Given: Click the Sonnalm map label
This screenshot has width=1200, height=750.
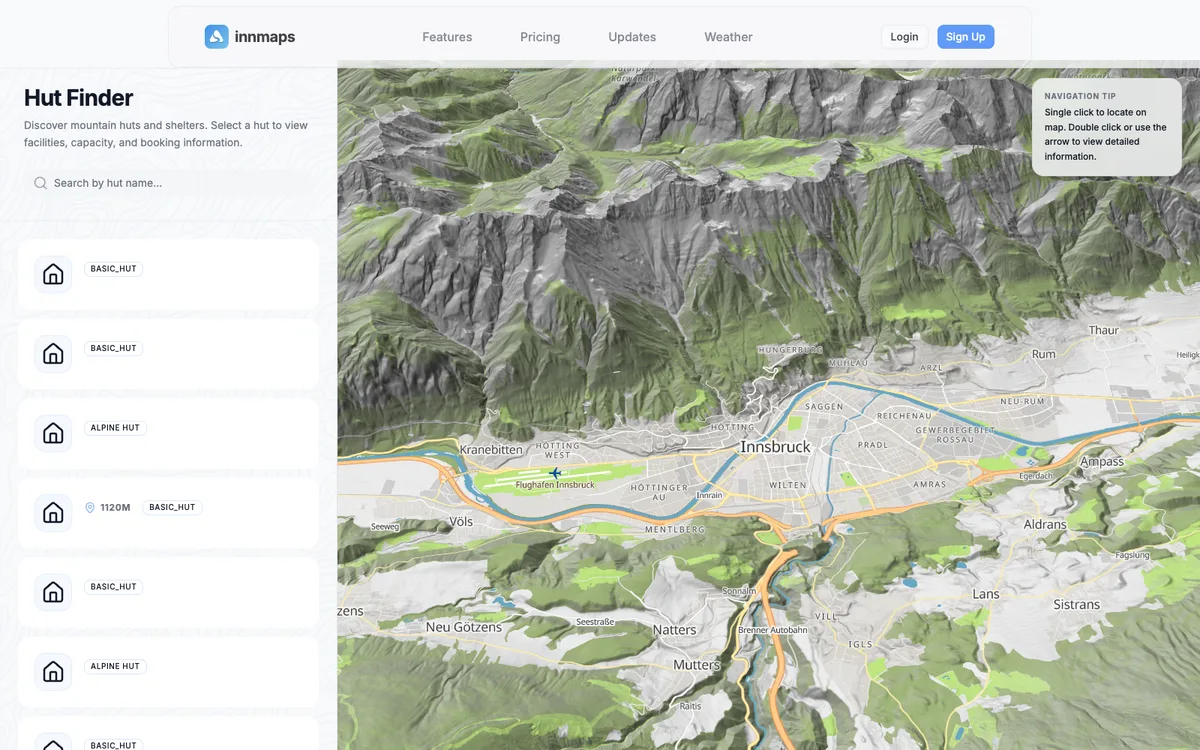Looking at the screenshot, I should [739, 591].
